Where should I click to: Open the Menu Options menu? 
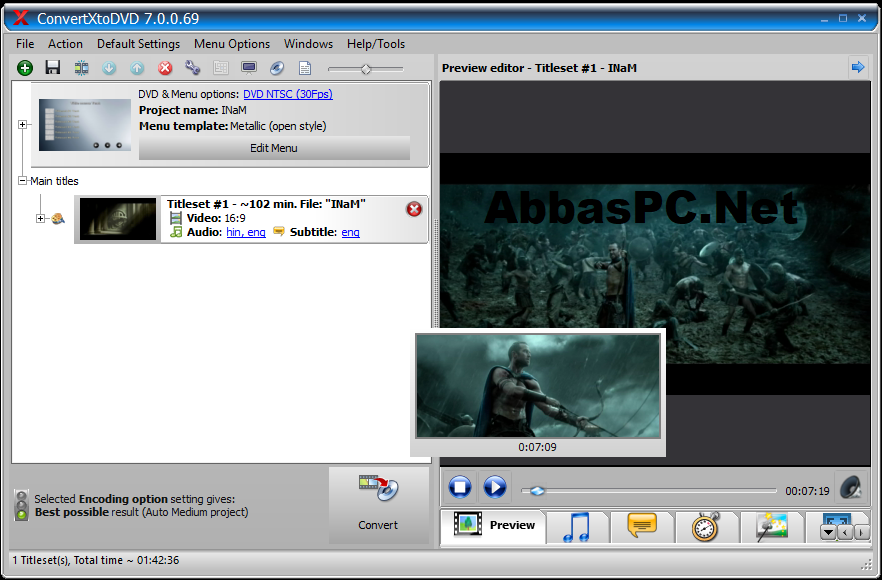(232, 44)
